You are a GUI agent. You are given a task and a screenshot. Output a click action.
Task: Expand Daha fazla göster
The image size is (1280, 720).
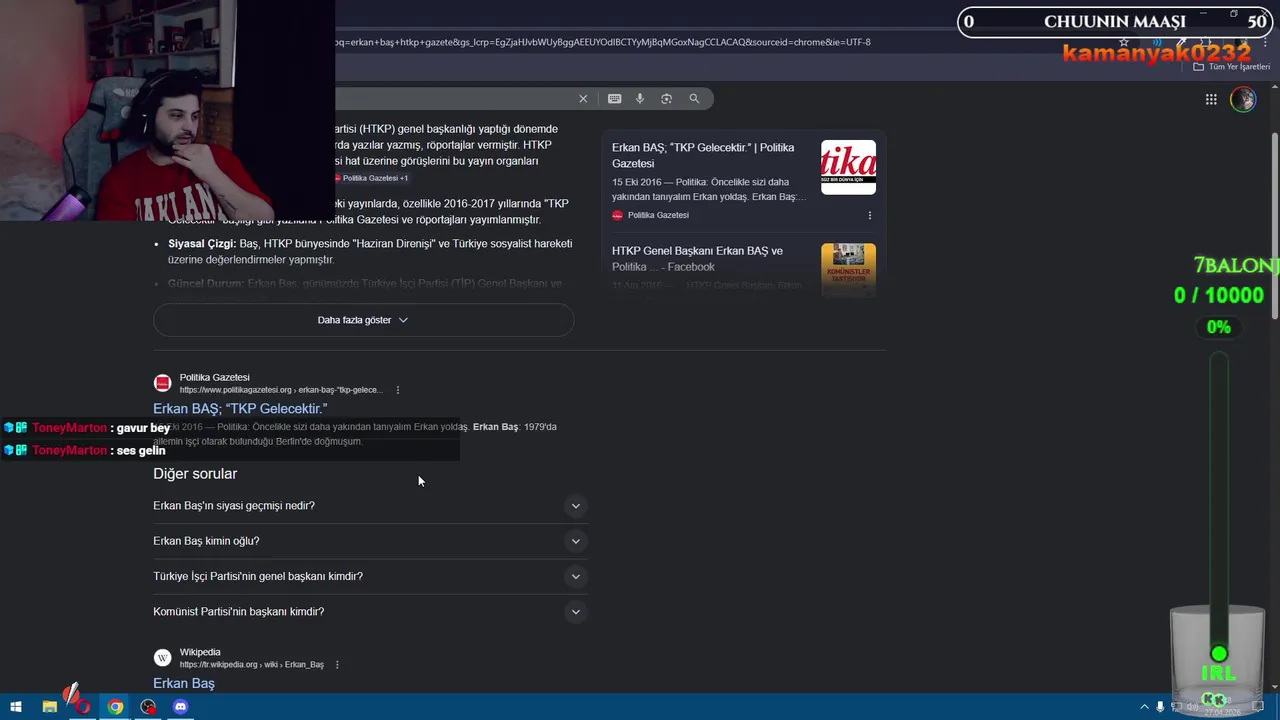click(x=363, y=320)
